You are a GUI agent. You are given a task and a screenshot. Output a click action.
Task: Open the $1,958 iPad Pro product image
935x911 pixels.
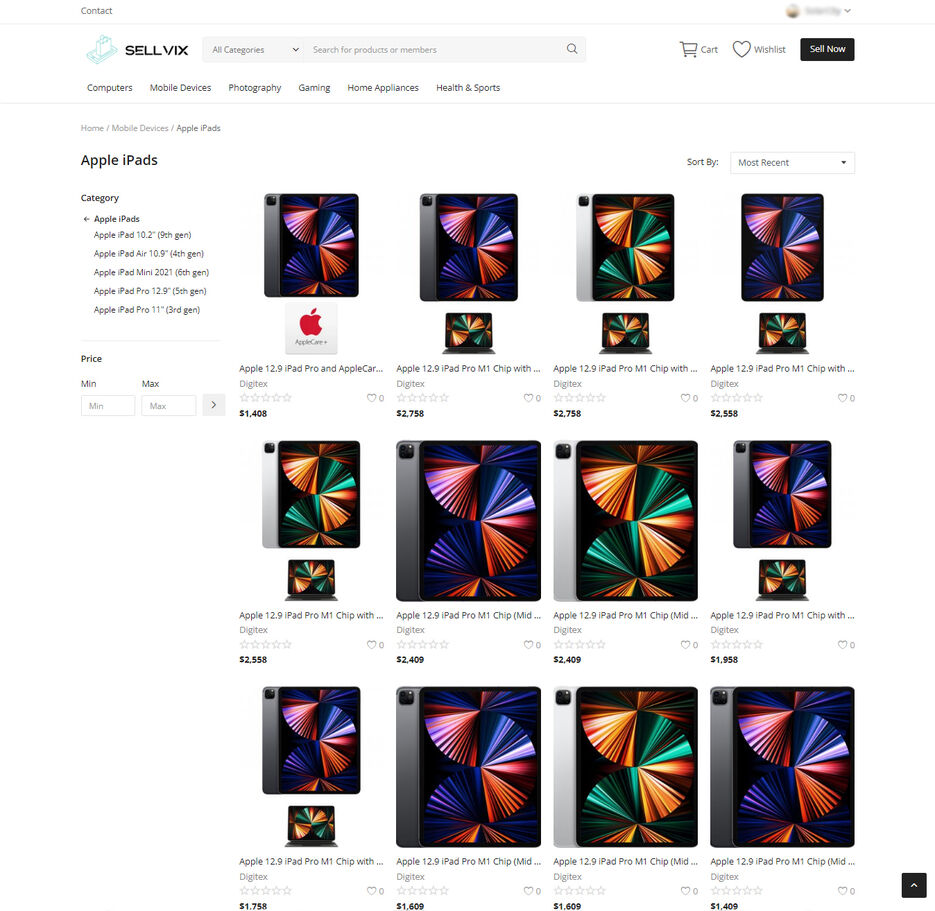782,520
